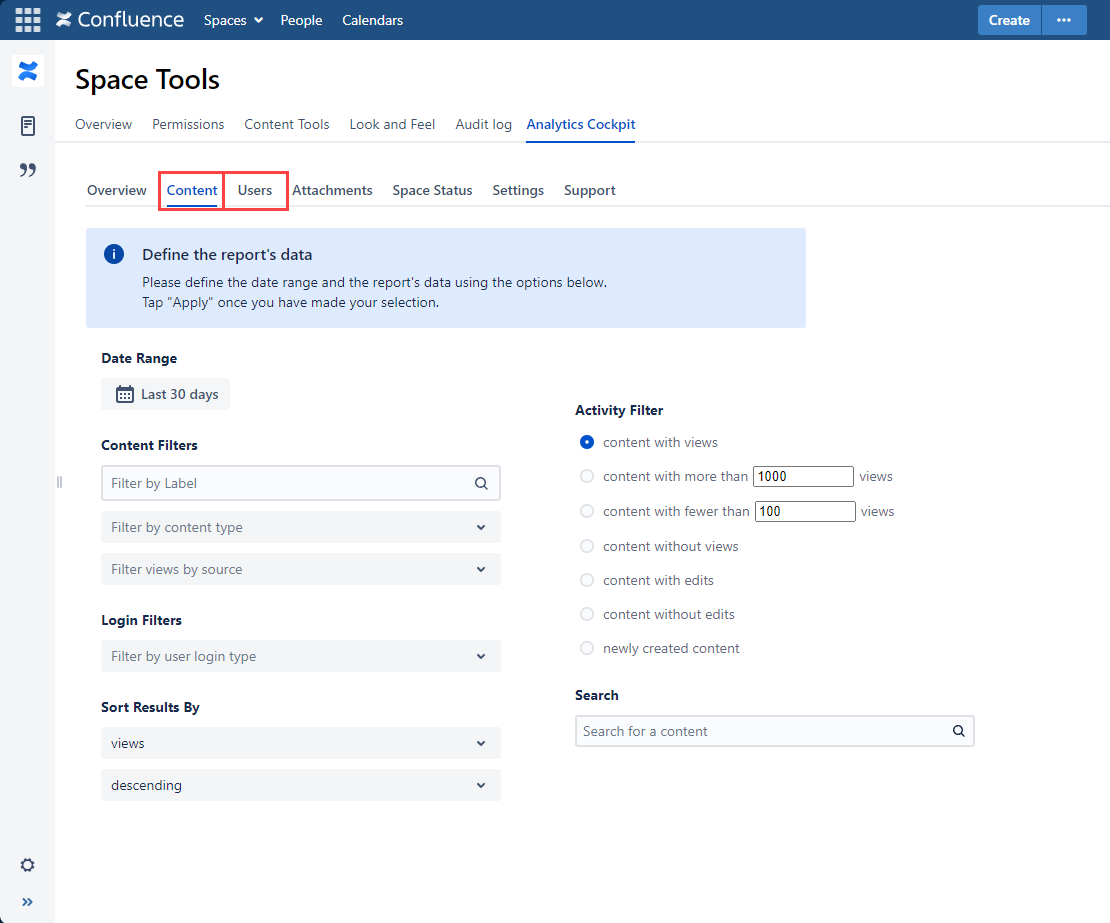
Task: Select 'newly created content' radio option
Action: tap(587, 648)
